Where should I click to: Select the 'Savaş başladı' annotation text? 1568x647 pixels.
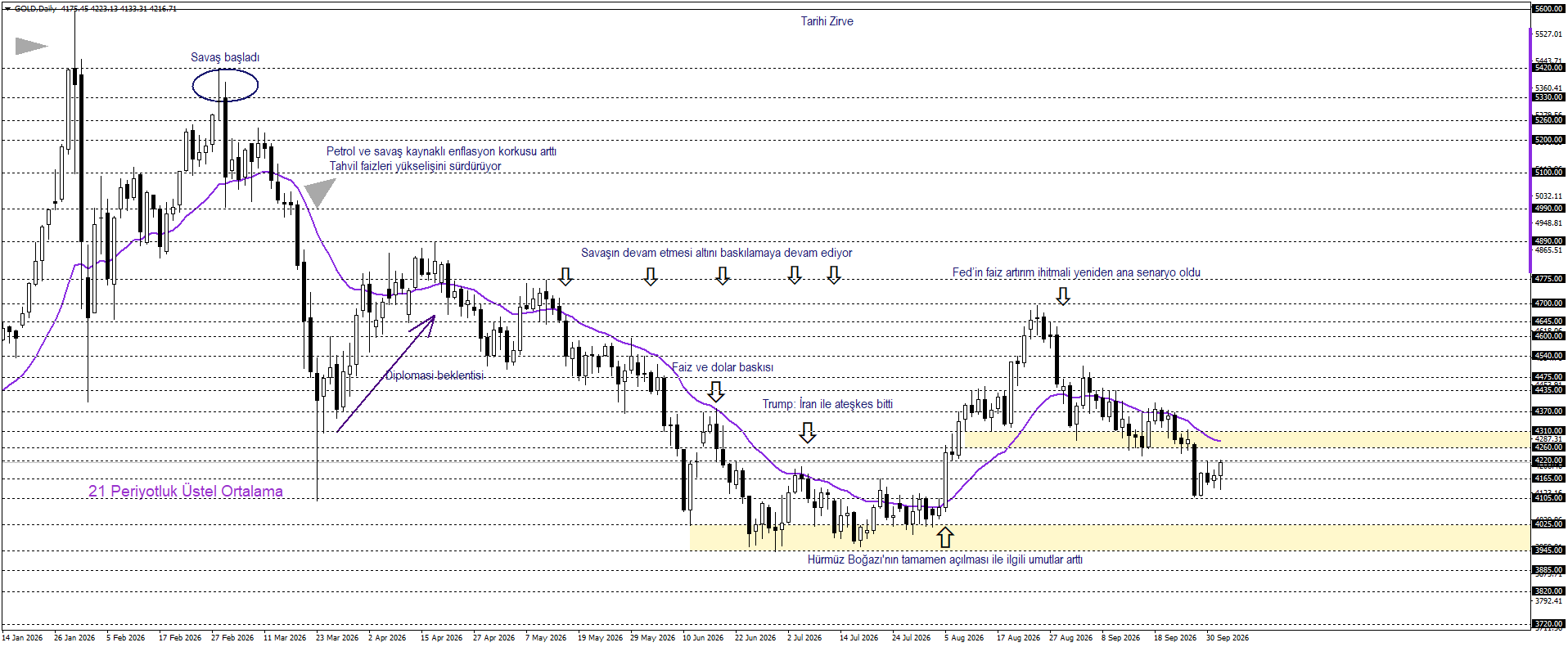[225, 57]
